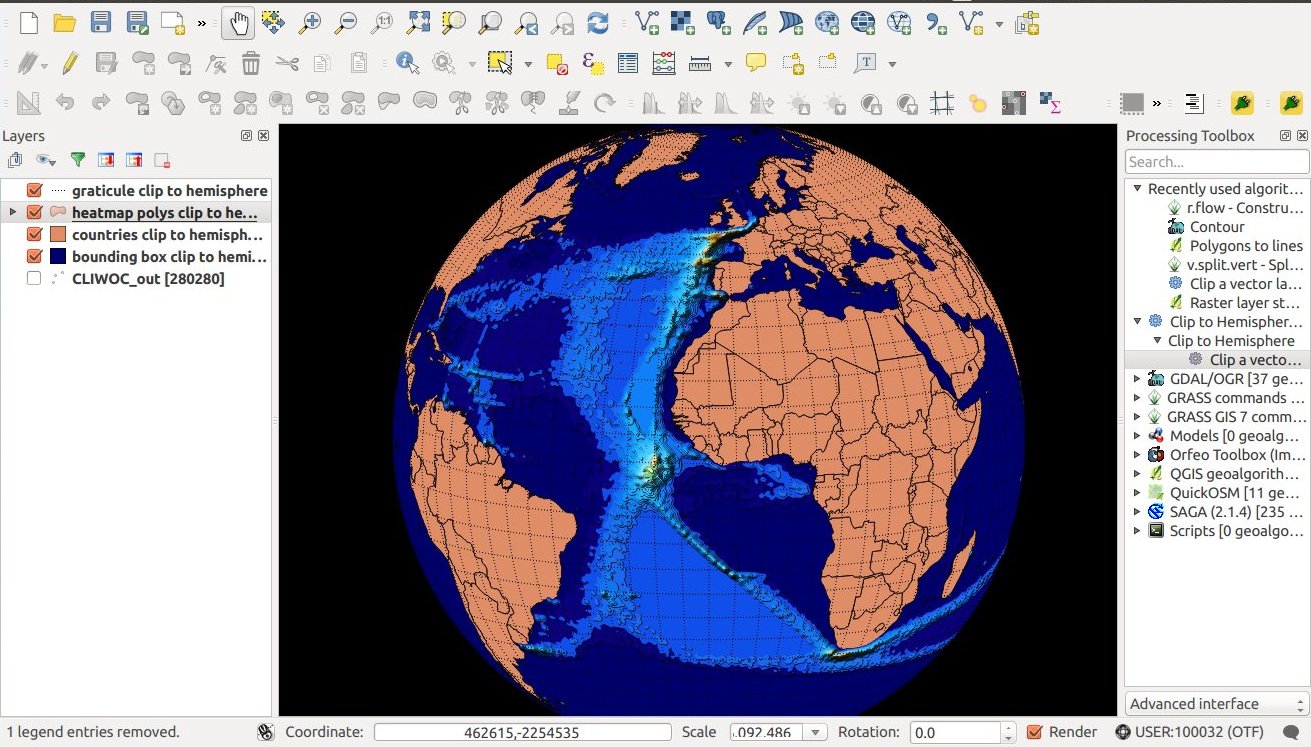Activate the Zoom In magnifier tool
This screenshot has width=1311, height=747.
(x=309, y=22)
